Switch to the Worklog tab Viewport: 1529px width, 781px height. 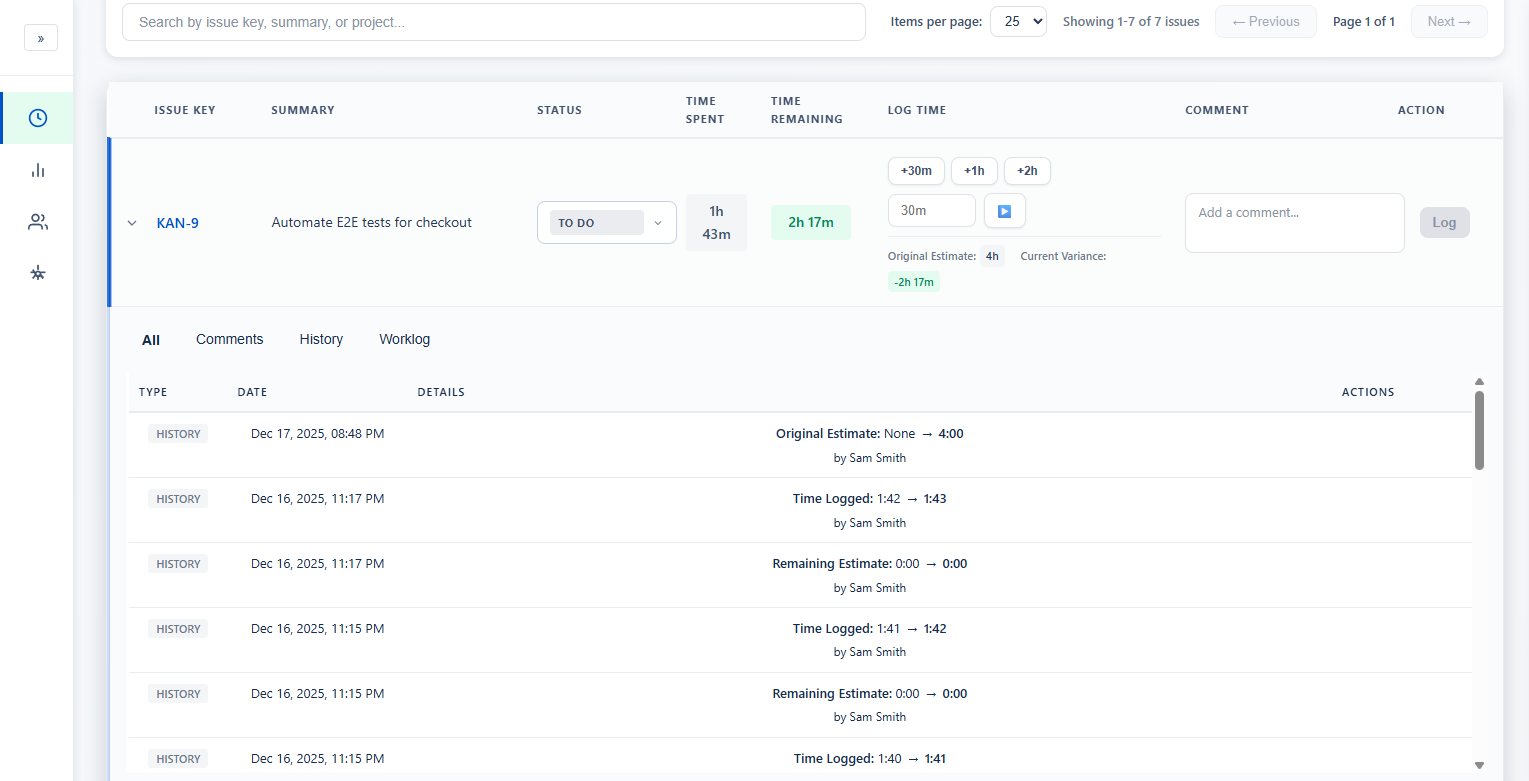(404, 339)
